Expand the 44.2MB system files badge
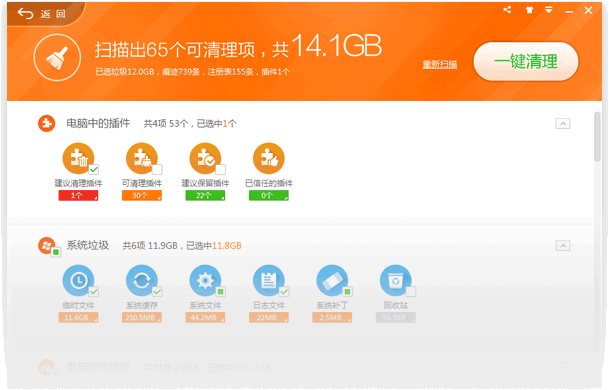This screenshot has height=390, width=609. pos(205,317)
